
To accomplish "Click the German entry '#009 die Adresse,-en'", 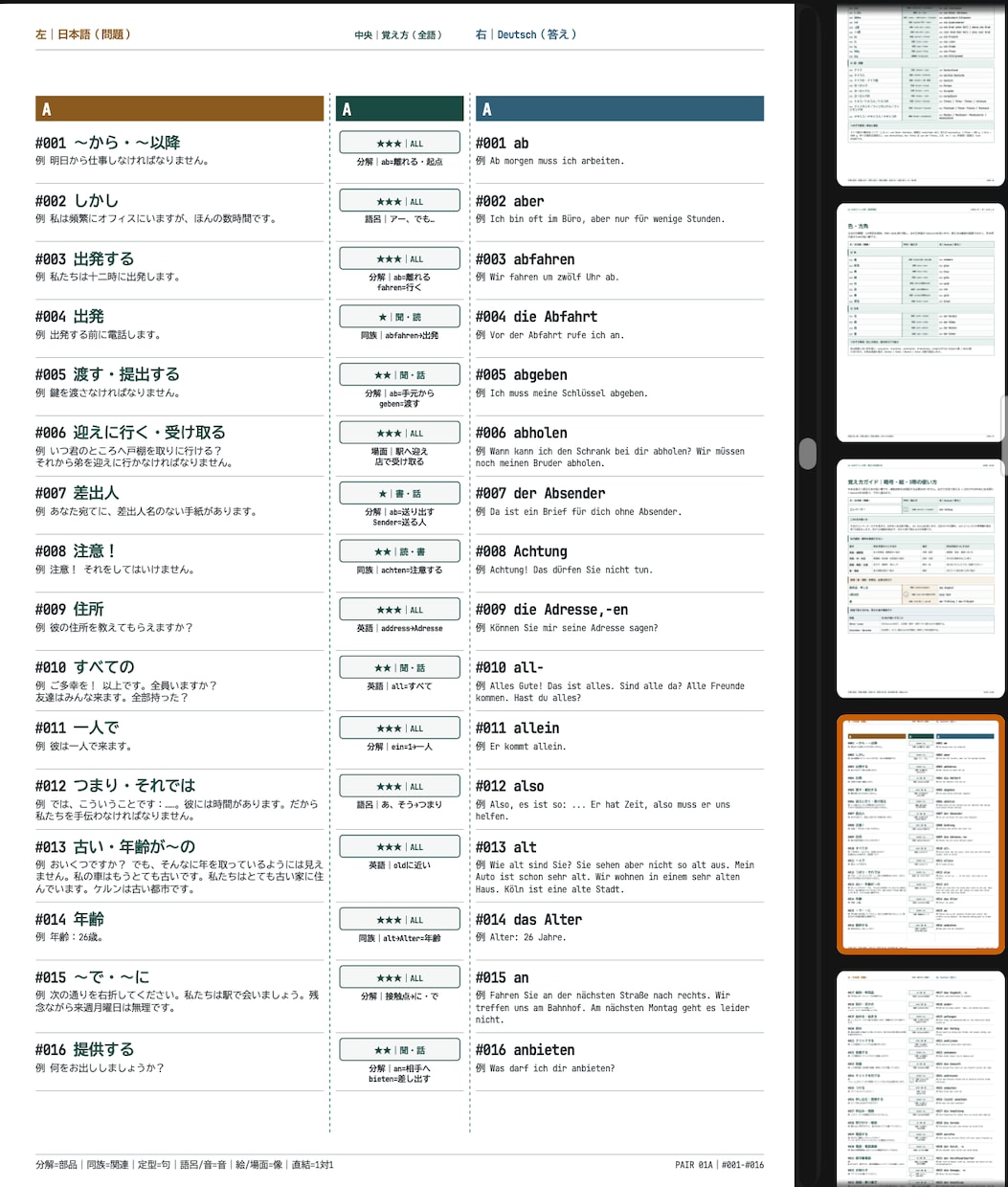I will pos(551,610).
